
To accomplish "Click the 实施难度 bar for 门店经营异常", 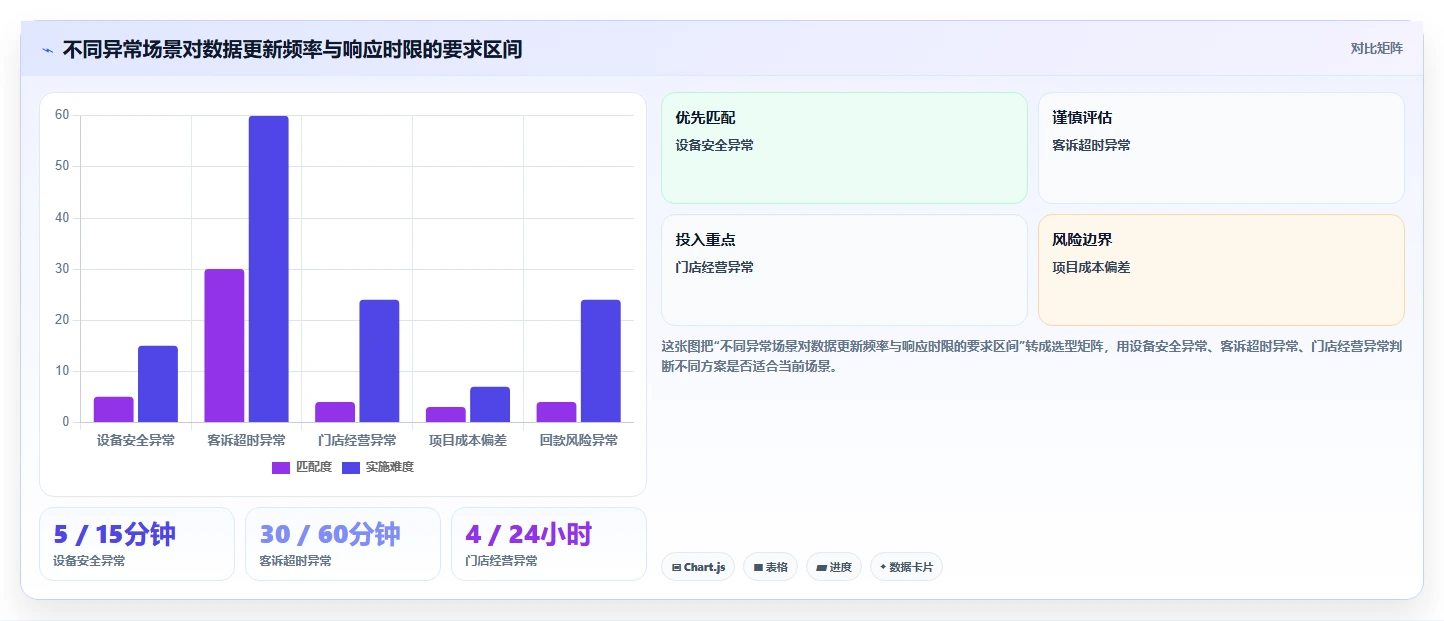I will [379, 361].
